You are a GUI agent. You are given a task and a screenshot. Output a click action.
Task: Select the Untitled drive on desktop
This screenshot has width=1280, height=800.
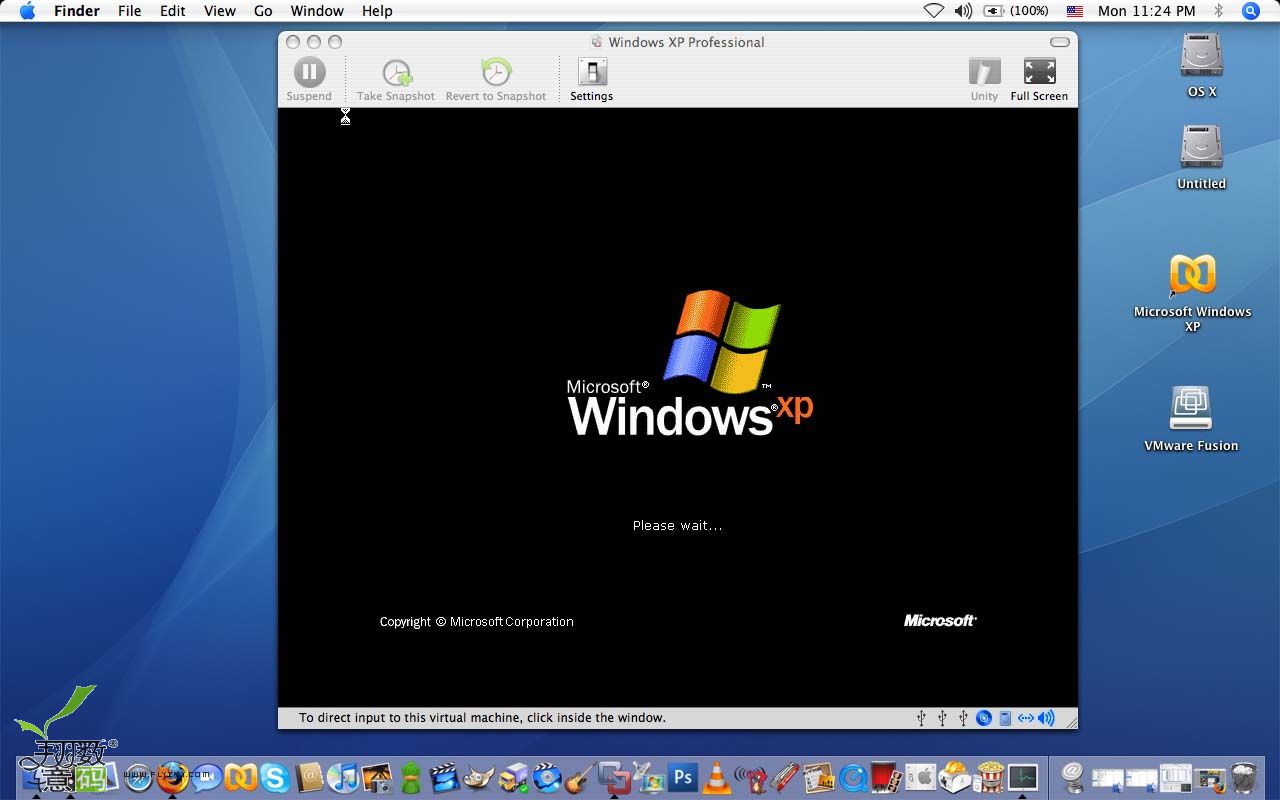(x=1201, y=157)
